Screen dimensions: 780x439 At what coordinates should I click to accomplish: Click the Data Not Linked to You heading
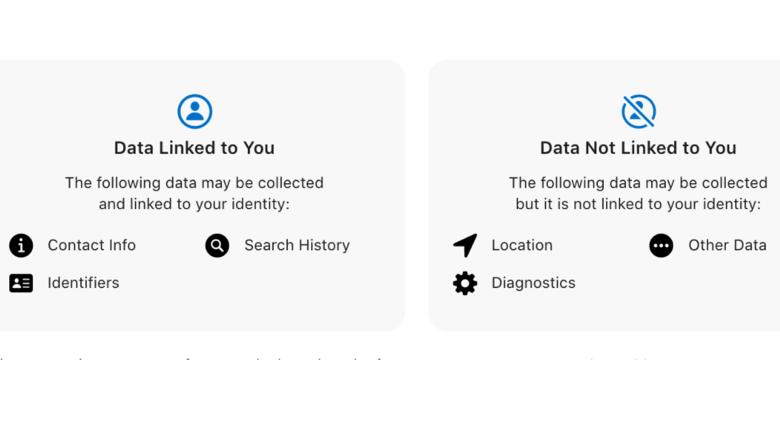coord(638,148)
